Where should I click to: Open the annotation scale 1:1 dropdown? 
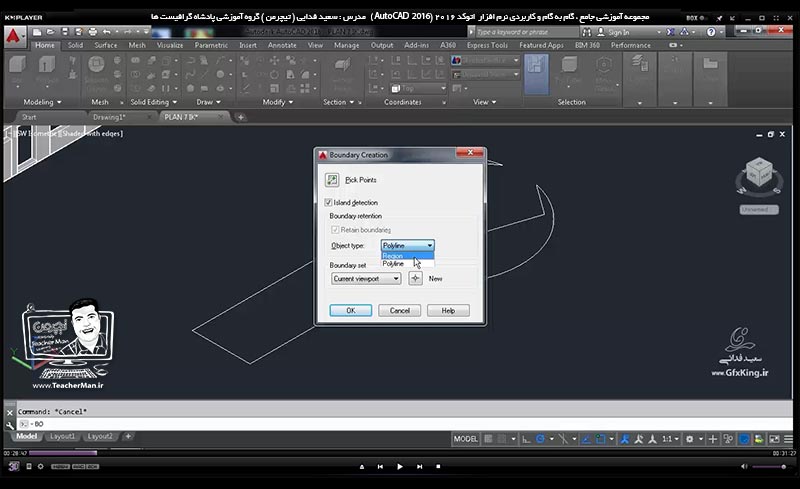point(670,439)
